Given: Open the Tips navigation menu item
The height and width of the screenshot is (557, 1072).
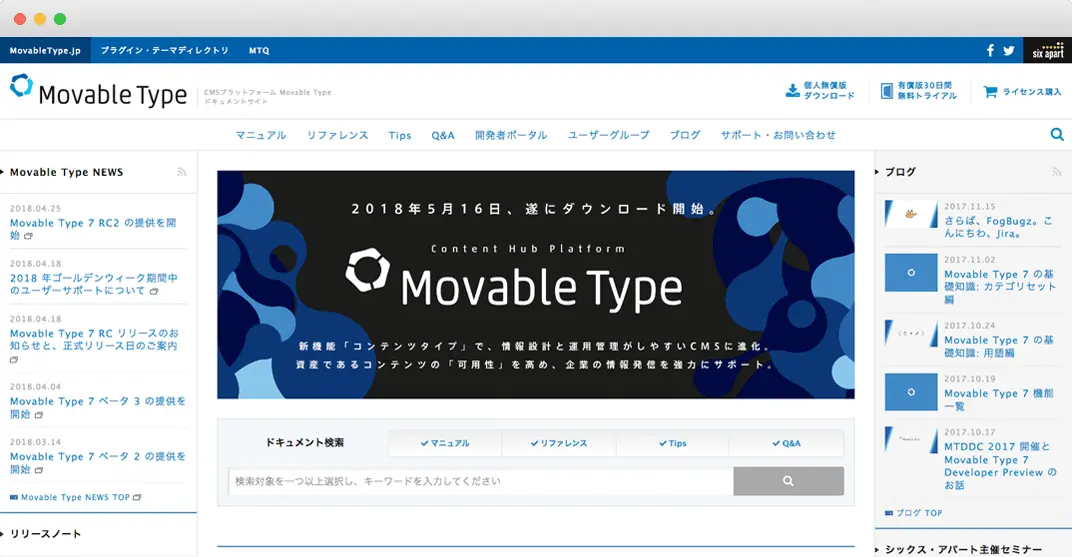Looking at the screenshot, I should (400, 135).
